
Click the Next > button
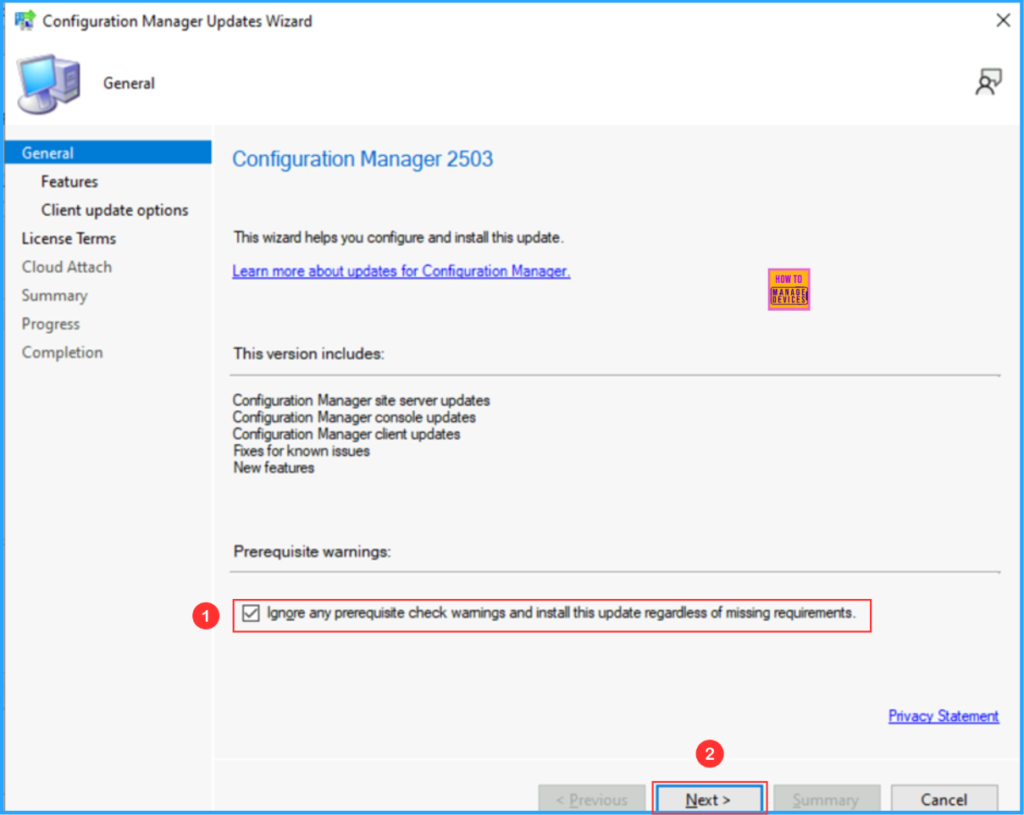[x=709, y=799]
